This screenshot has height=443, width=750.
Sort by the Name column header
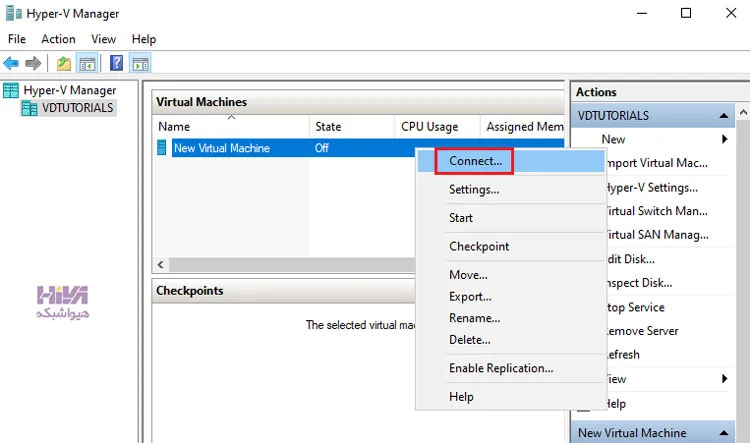coord(231,127)
